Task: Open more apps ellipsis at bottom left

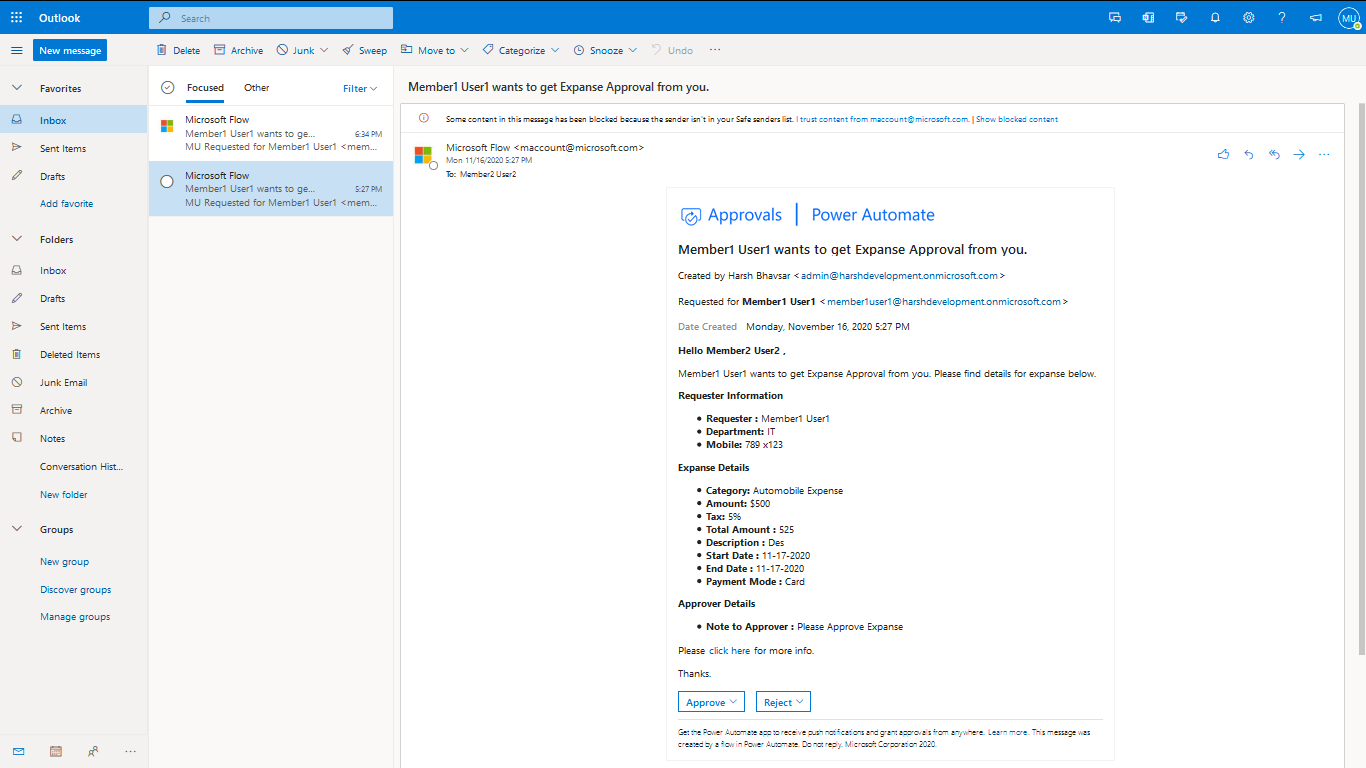Action: (130, 751)
